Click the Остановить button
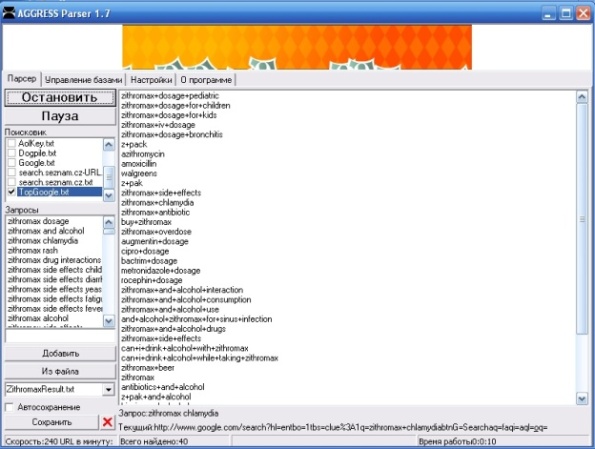 click(x=60, y=98)
